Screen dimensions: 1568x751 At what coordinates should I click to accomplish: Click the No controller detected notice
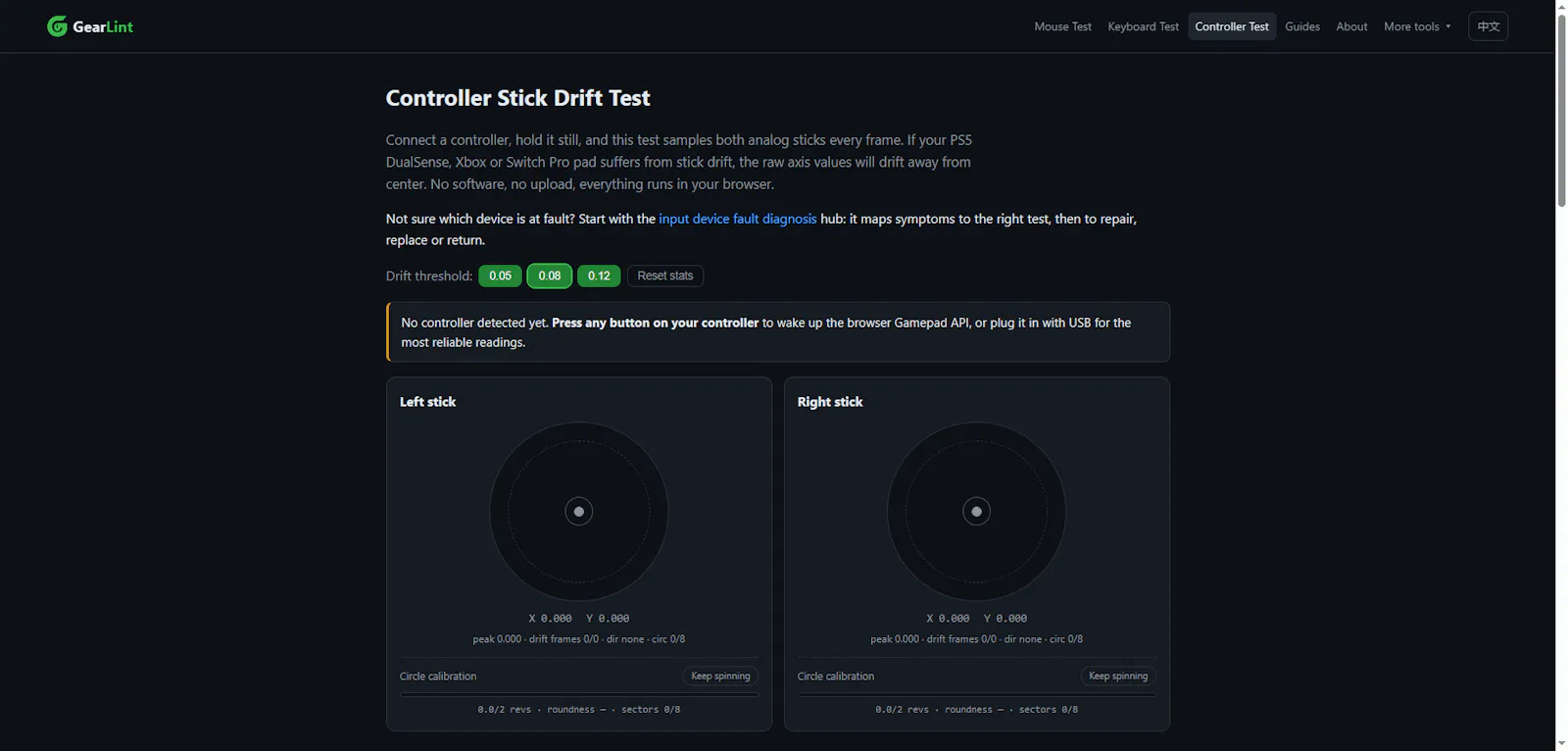click(778, 332)
